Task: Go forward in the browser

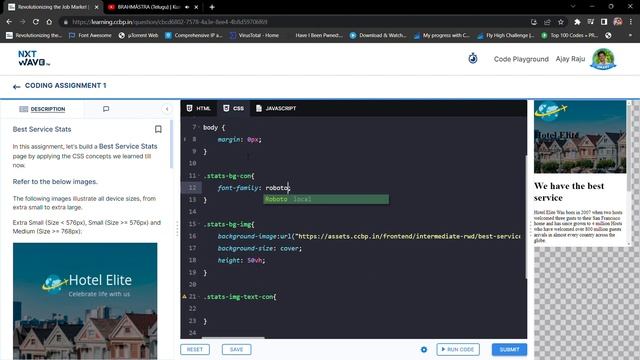Action: pos(22,22)
